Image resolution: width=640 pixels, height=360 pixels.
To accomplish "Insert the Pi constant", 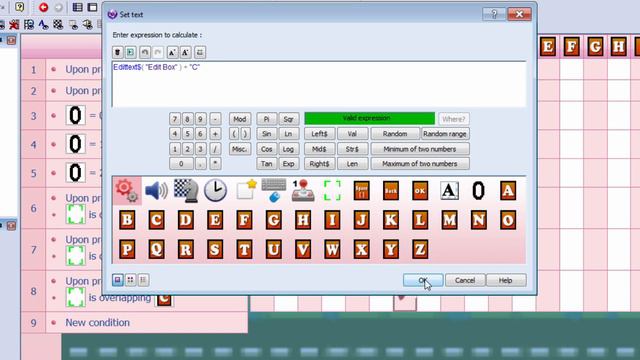I will click(267, 119).
